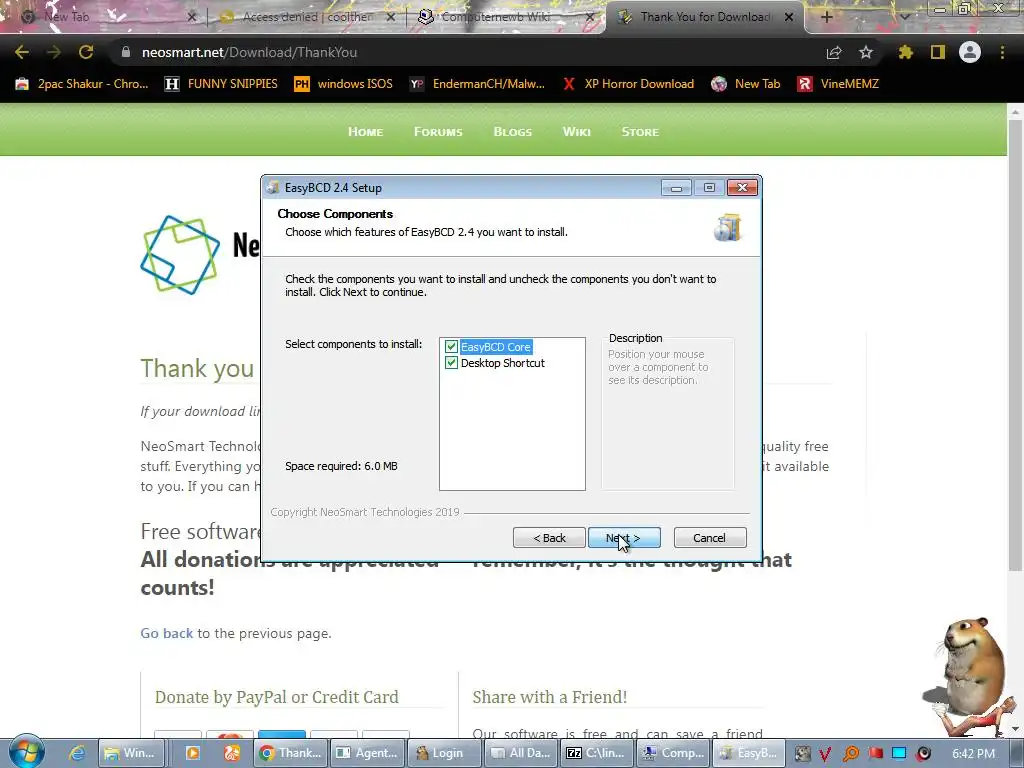Switch to the Login taskbar window

click(444, 753)
